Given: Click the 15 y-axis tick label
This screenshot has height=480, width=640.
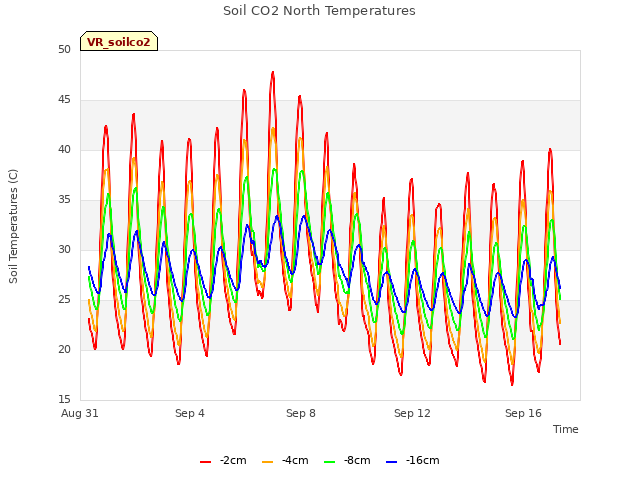Looking at the screenshot, I should coord(64,399).
